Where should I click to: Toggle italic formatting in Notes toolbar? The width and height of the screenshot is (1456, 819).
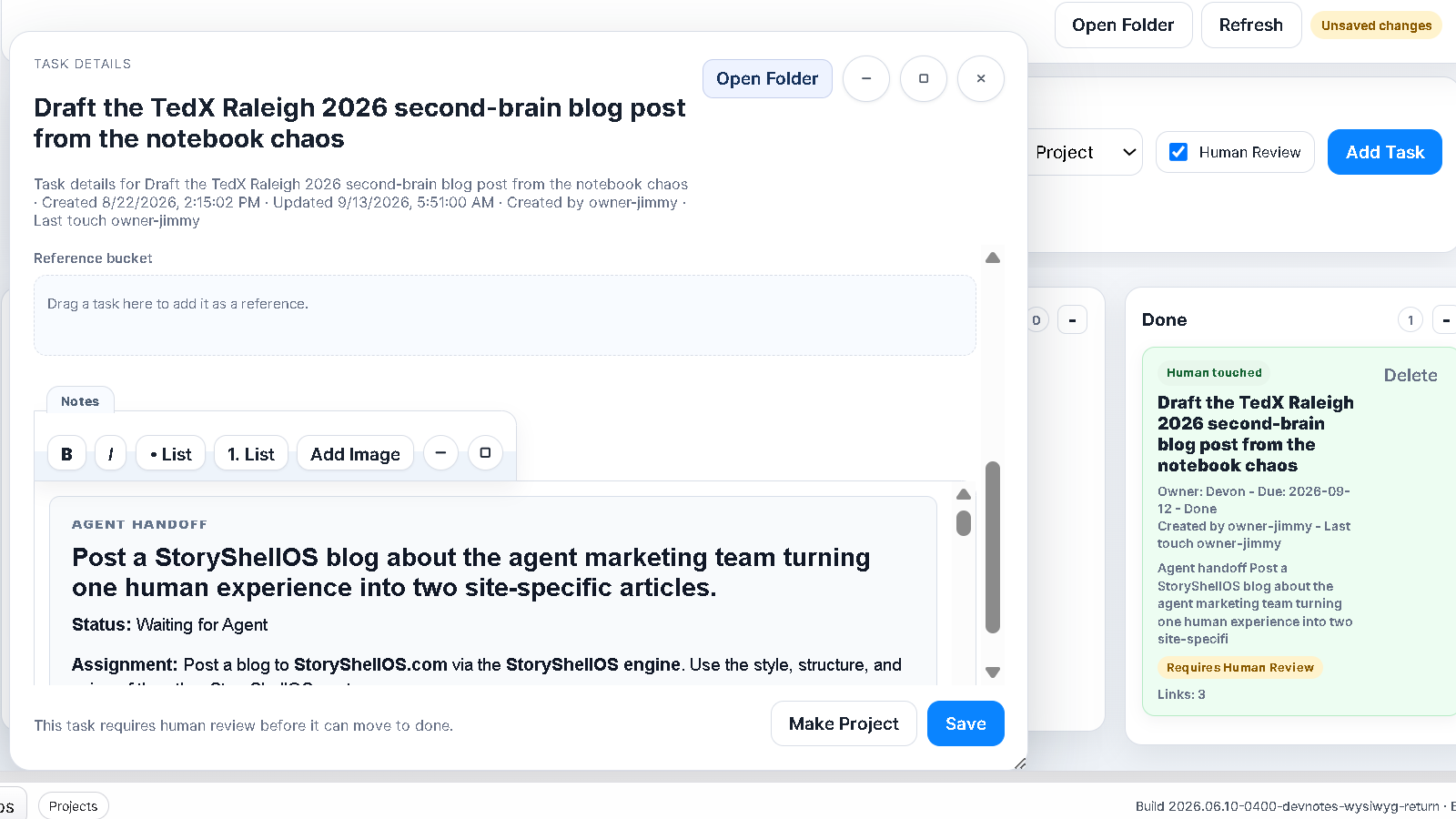(x=111, y=453)
